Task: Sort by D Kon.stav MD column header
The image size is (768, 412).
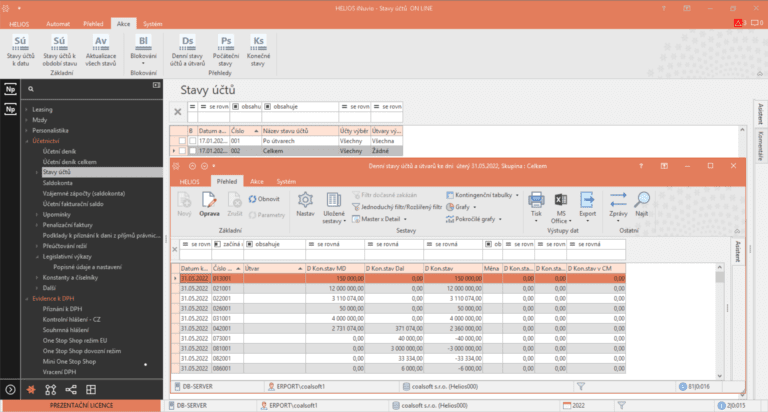Action: pyautogui.click(x=335, y=268)
